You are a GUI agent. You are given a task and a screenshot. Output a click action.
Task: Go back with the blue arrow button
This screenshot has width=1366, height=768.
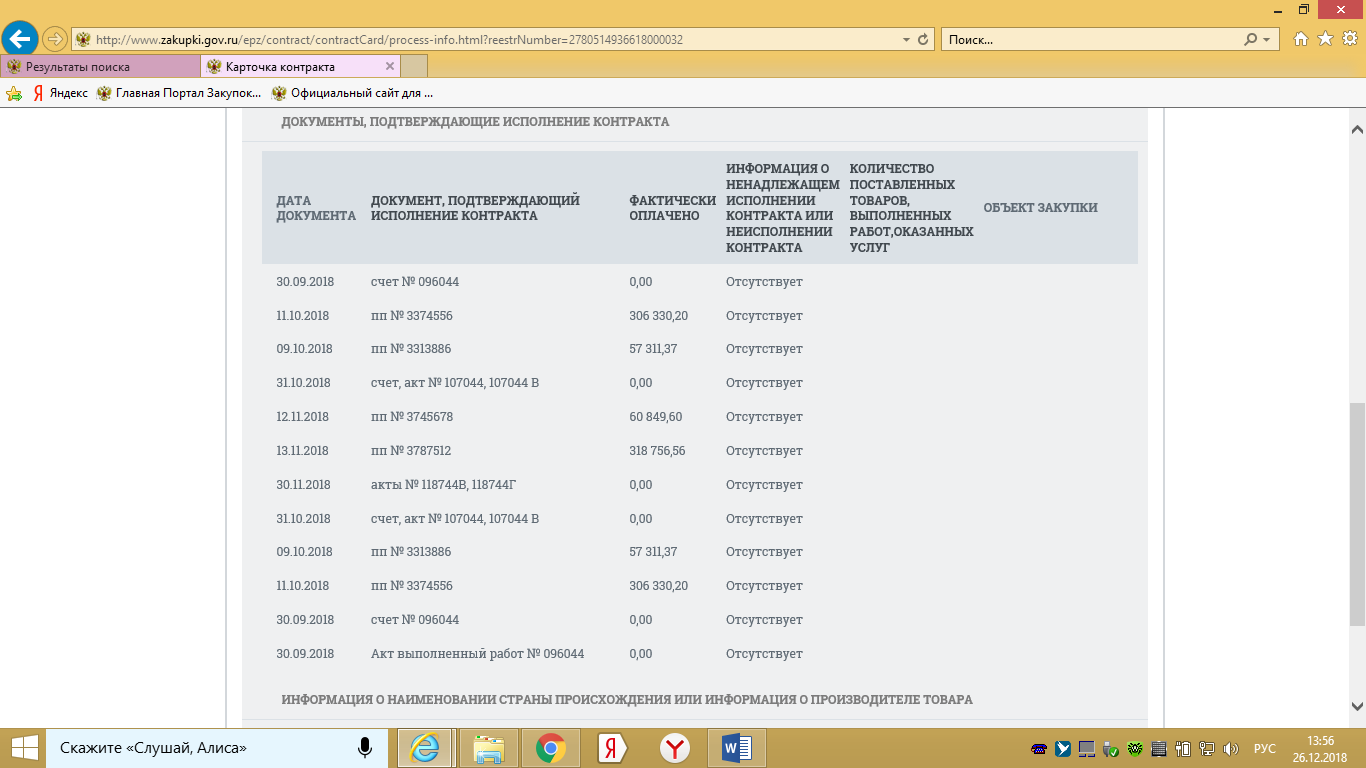point(20,40)
